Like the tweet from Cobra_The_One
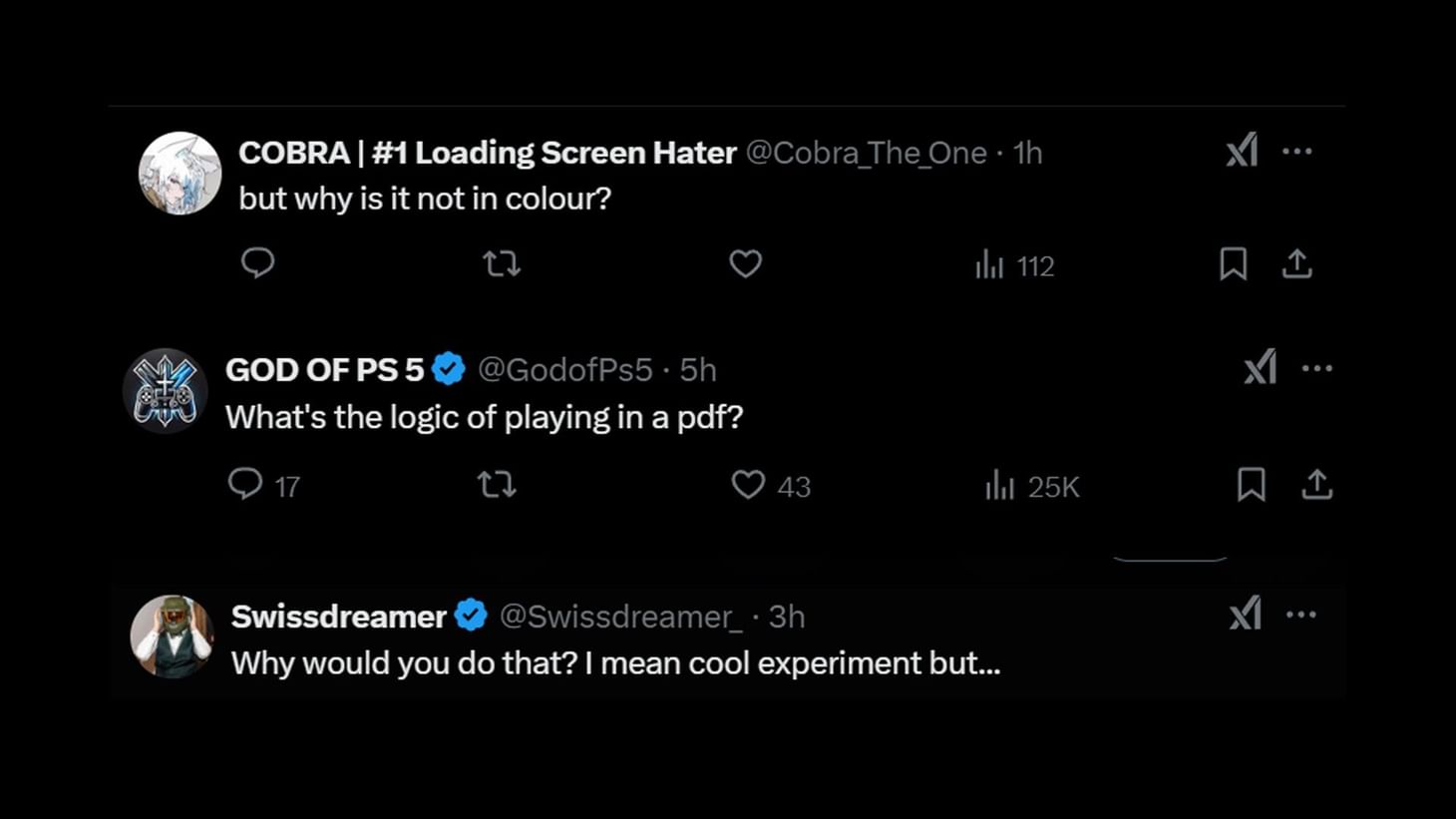Screen dimensions: 1456x819 745,264
